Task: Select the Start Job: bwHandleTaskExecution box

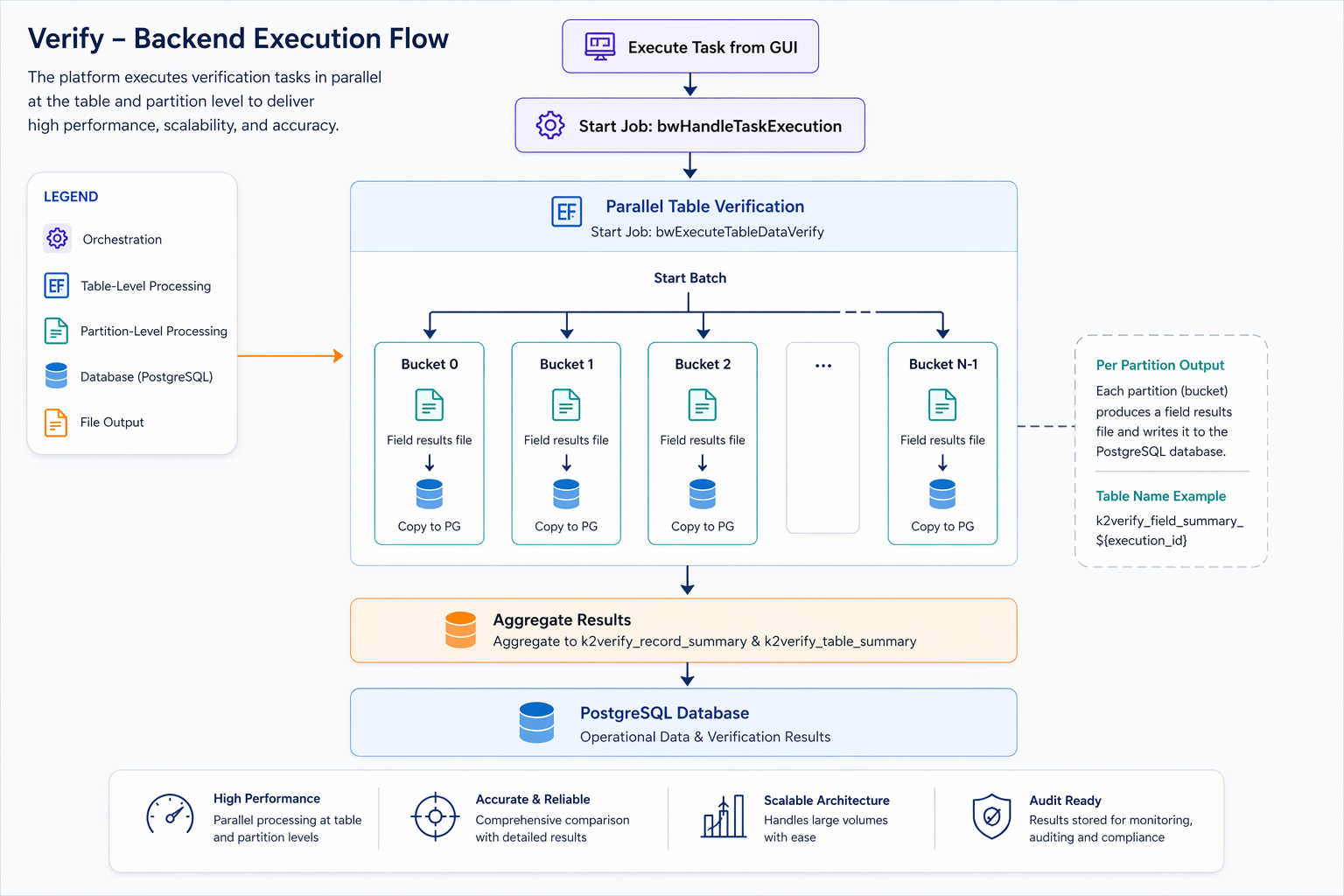Action: click(690, 125)
